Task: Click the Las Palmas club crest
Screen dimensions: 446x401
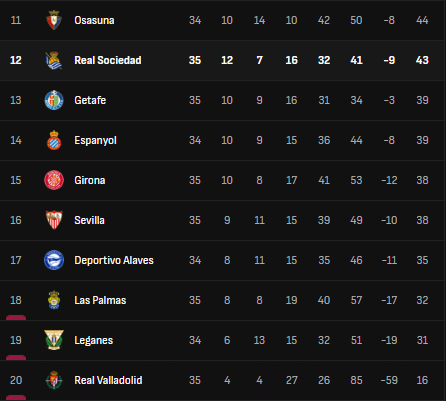Action: [x=54, y=300]
